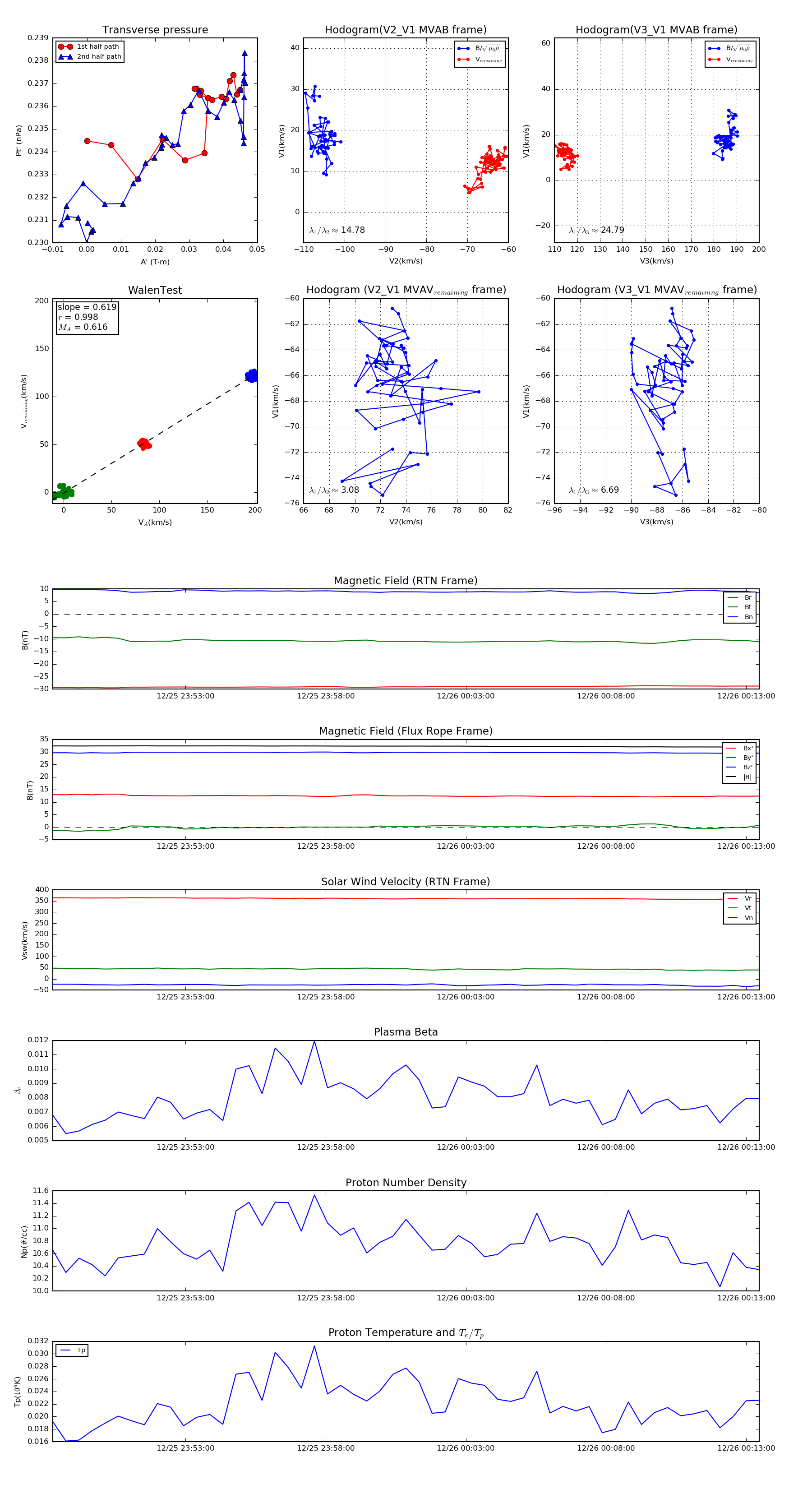The width and height of the screenshot is (812, 1489).
Task: Click the 'Tp(10^6K)' y-axis label
Action: tap(17, 1392)
